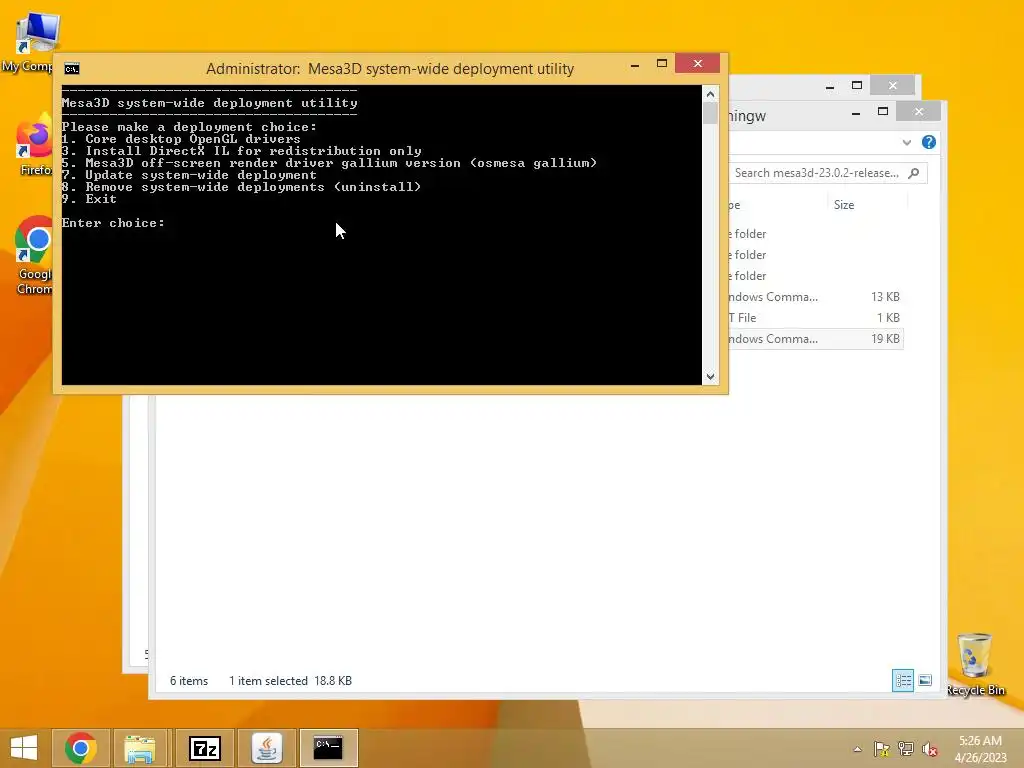Launch the Google Chrome desktop shortcut
This screenshot has width=1024, height=768.
[x=34, y=256]
